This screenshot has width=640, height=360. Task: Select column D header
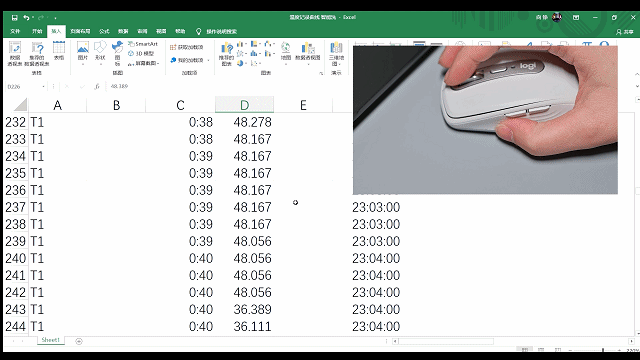click(x=244, y=105)
